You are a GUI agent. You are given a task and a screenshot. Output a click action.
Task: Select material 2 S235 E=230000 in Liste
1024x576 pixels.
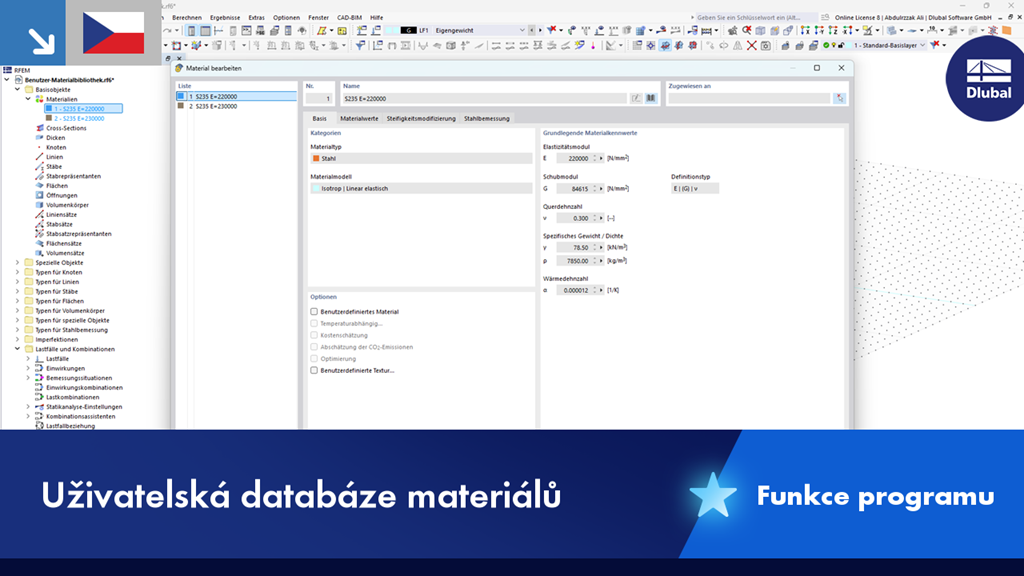point(236,106)
